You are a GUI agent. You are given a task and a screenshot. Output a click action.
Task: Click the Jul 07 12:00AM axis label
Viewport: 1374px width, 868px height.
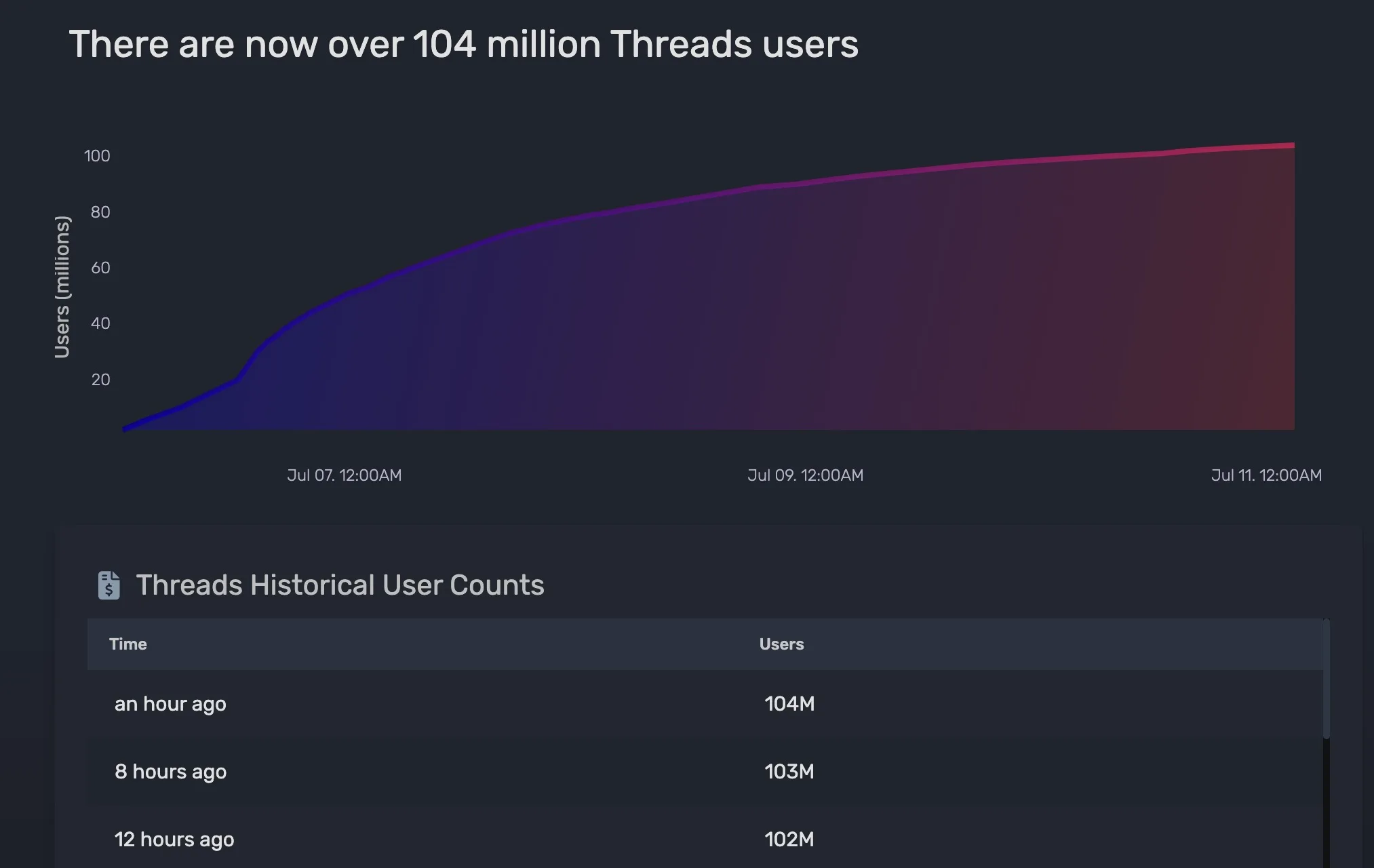pos(344,475)
